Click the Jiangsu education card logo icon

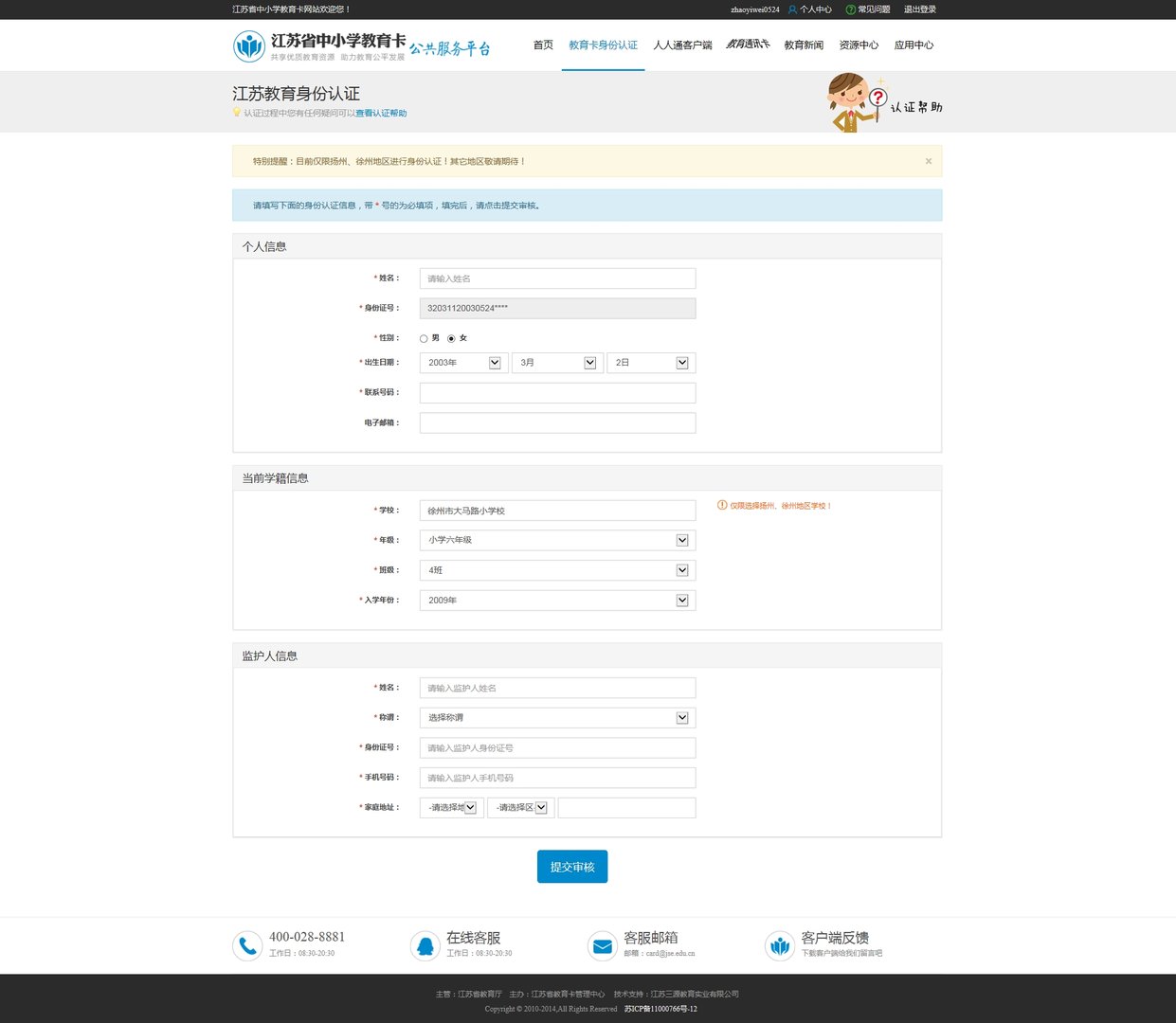pos(249,46)
